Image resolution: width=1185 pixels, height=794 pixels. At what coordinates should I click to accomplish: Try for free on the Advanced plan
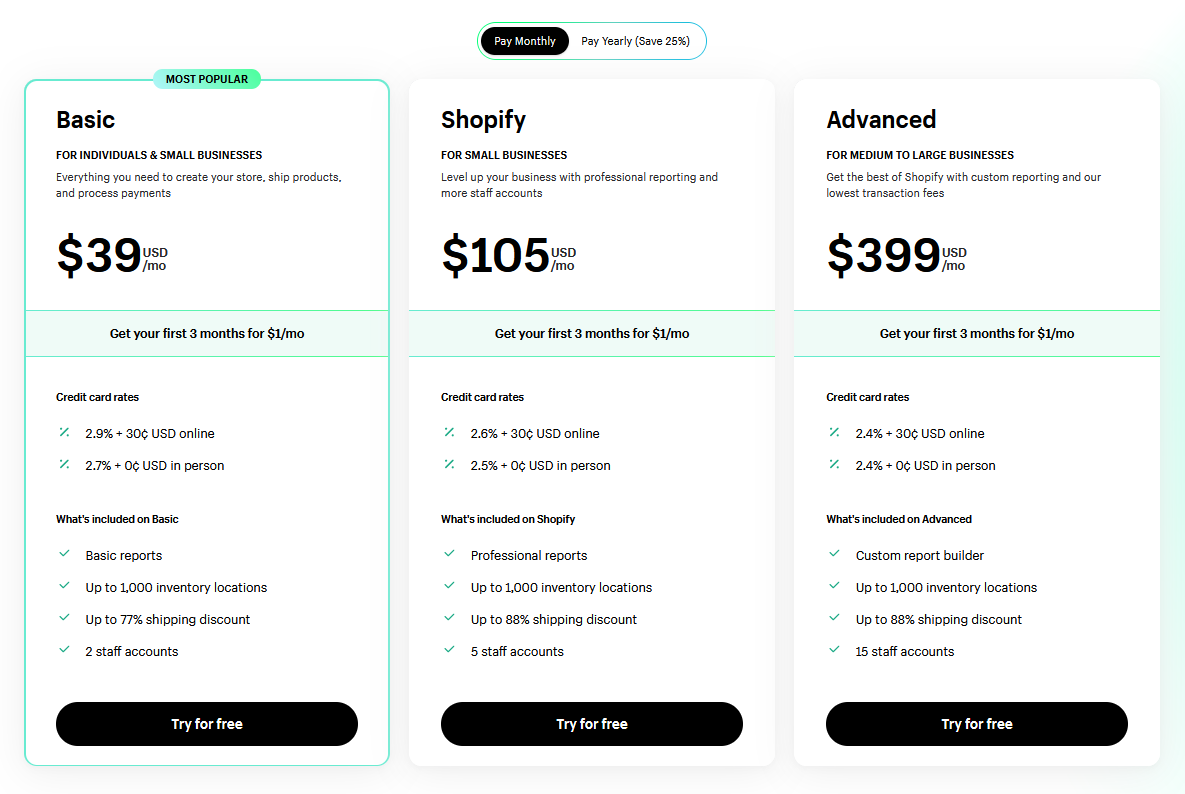click(976, 723)
